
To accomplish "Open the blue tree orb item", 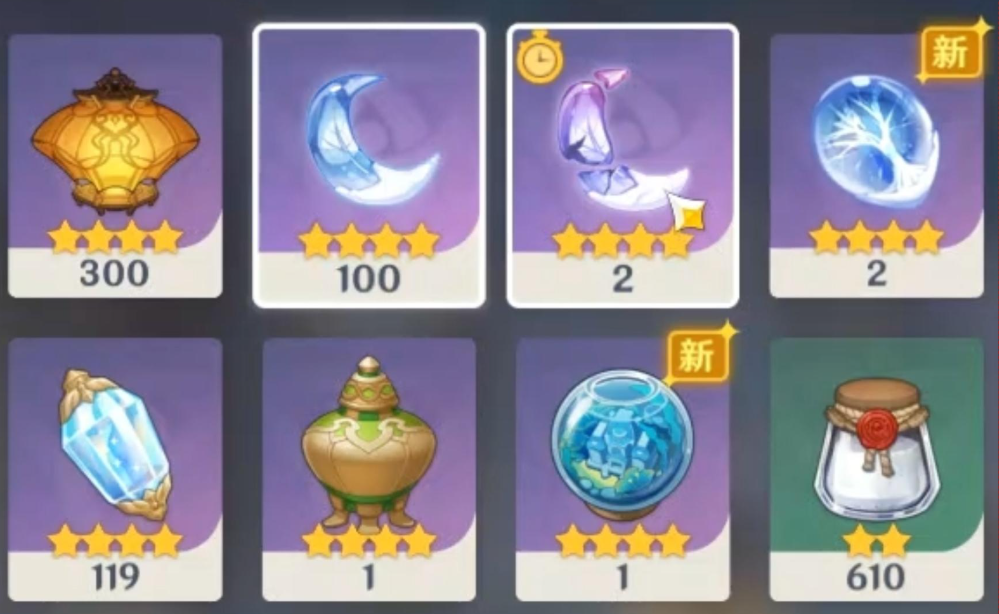I will [876, 166].
